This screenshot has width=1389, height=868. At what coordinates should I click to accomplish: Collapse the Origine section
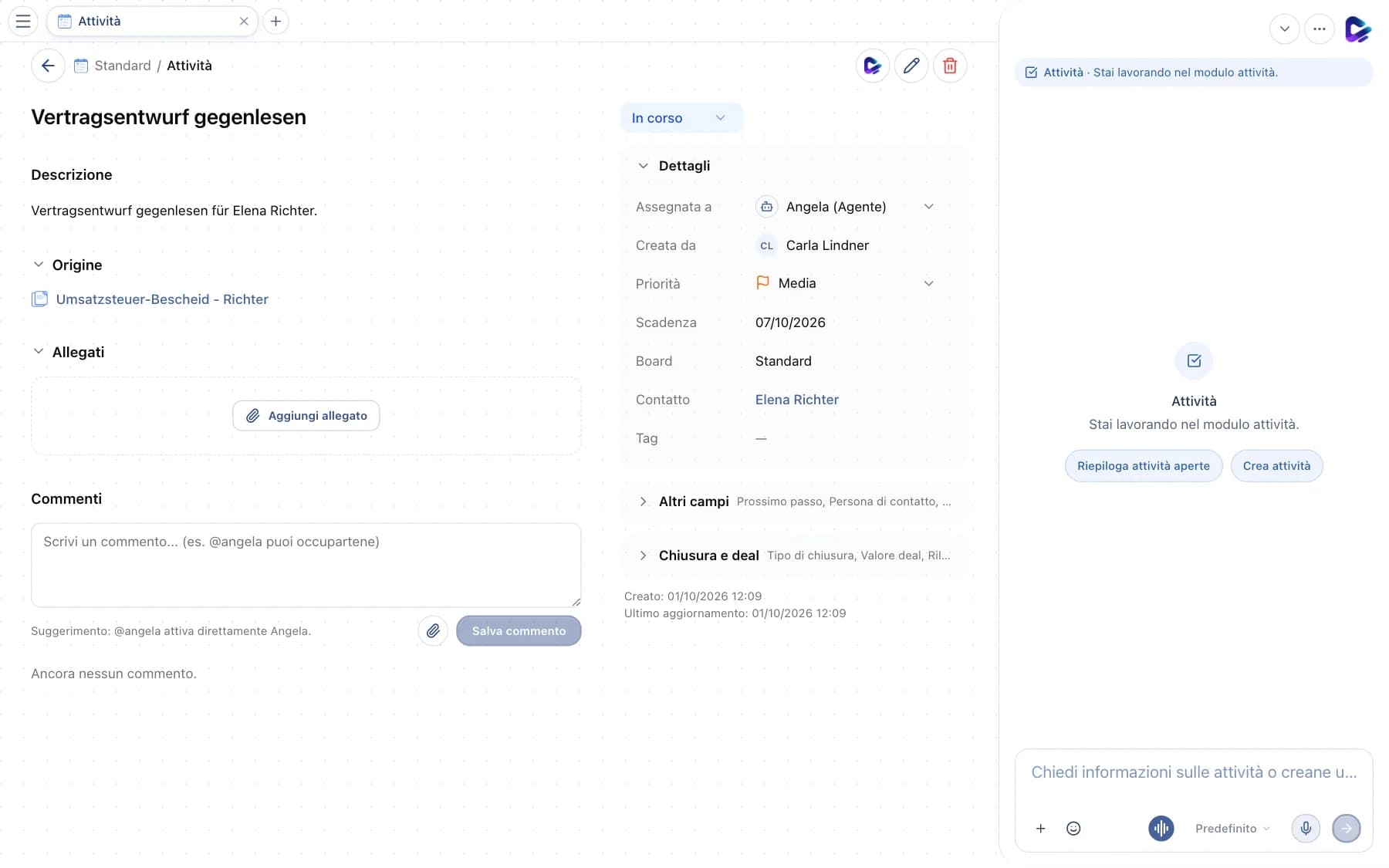click(x=39, y=265)
